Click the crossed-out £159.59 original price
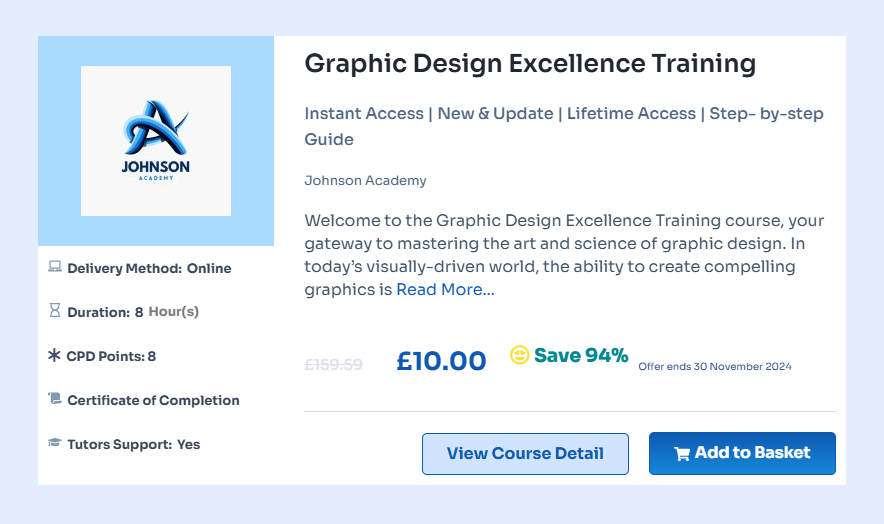Viewport: 884px width, 524px height. coord(333,365)
